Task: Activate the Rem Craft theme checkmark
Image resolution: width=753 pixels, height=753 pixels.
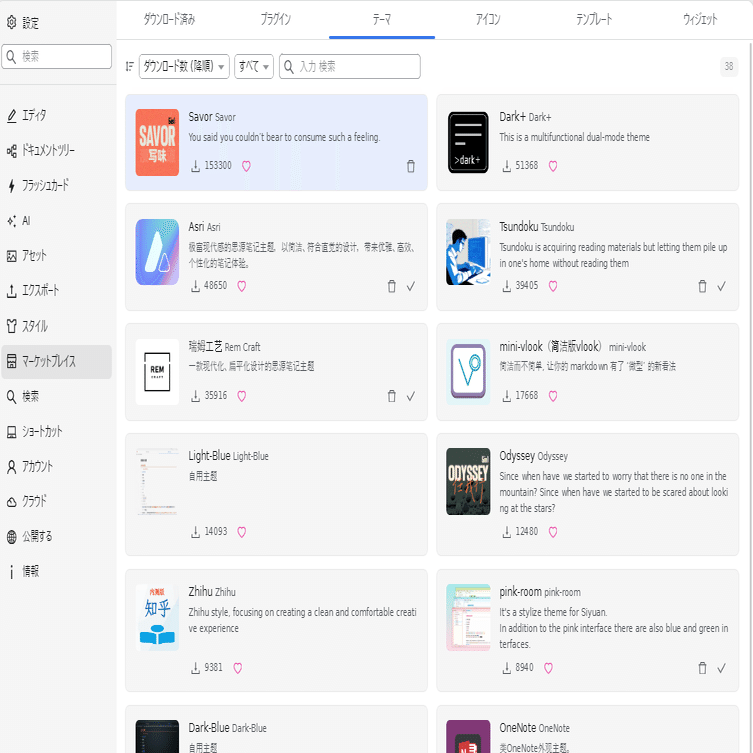Action: pyautogui.click(x=411, y=396)
